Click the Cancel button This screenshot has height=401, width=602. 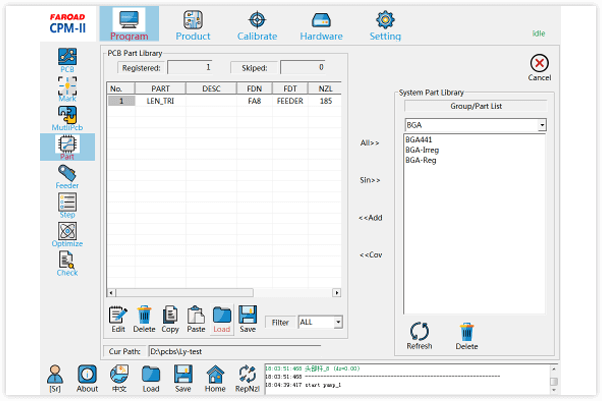point(539,68)
